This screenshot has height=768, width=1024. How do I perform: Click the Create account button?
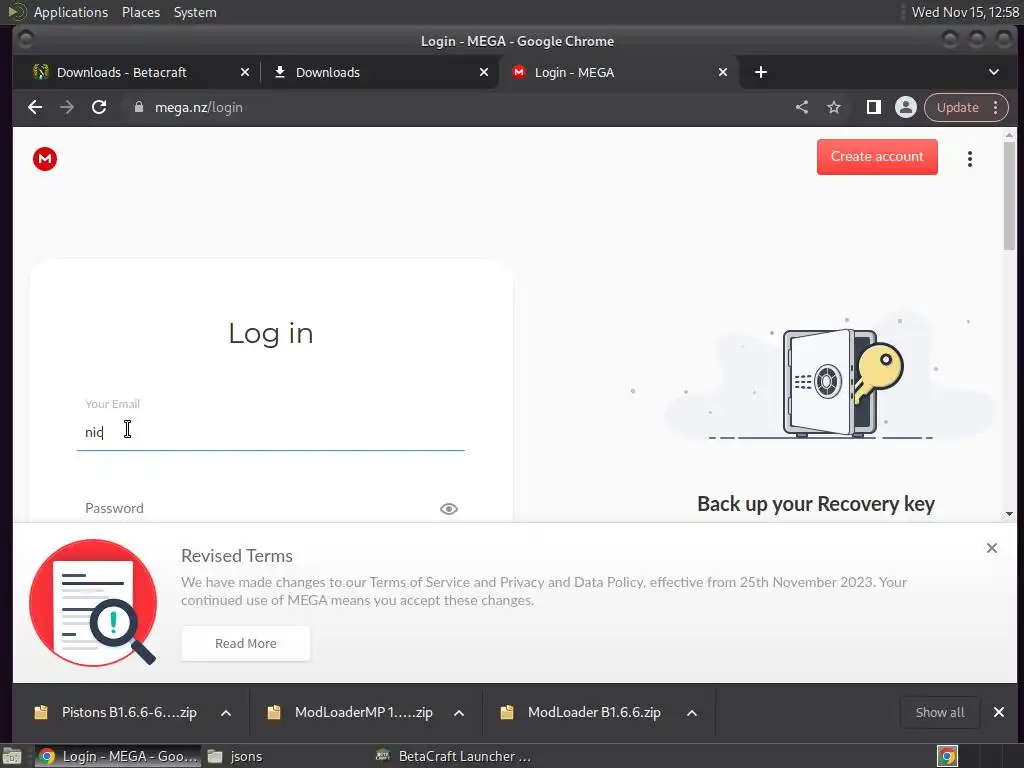877,157
